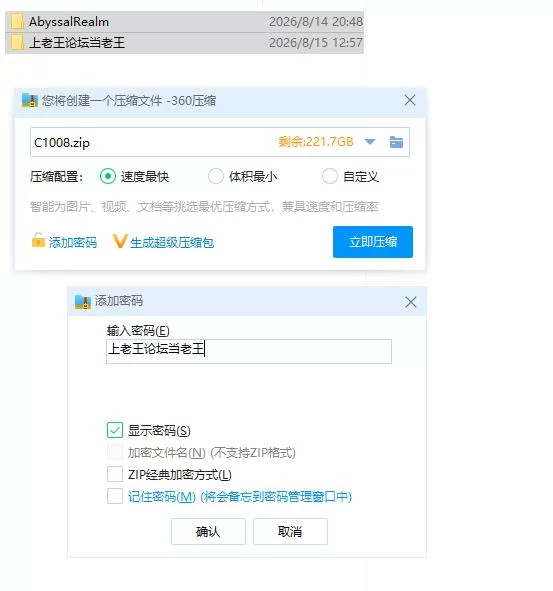The width and height of the screenshot is (553, 591).
Task: Open the browse folder icon beside C1008.zip
Action: pos(396,142)
